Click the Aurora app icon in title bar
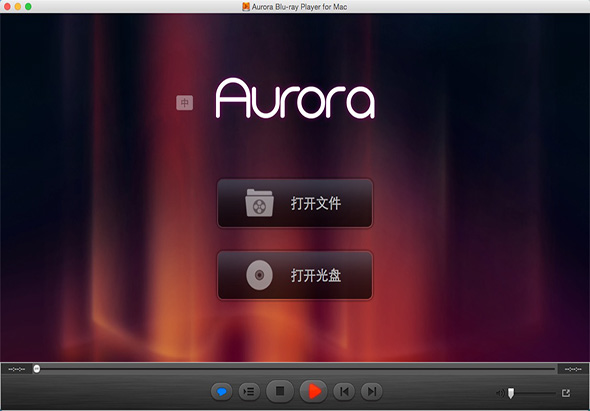 click(246, 7)
